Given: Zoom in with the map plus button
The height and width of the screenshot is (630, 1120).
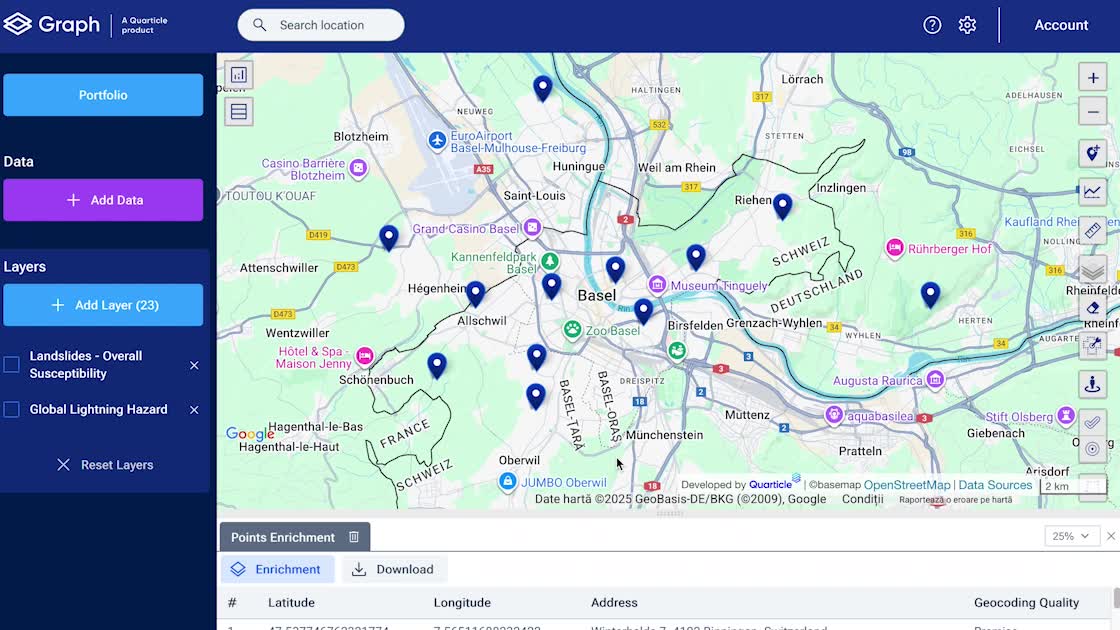Looking at the screenshot, I should (x=1093, y=78).
